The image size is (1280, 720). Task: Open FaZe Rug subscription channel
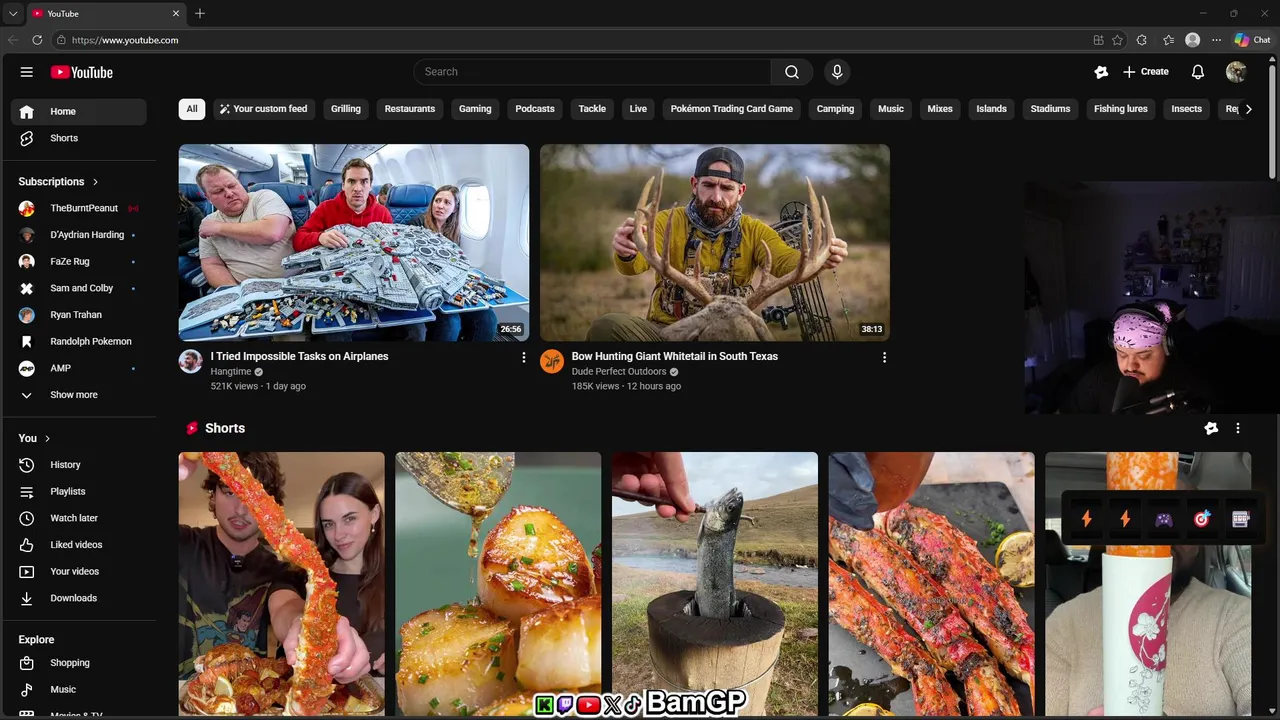tap(79, 262)
